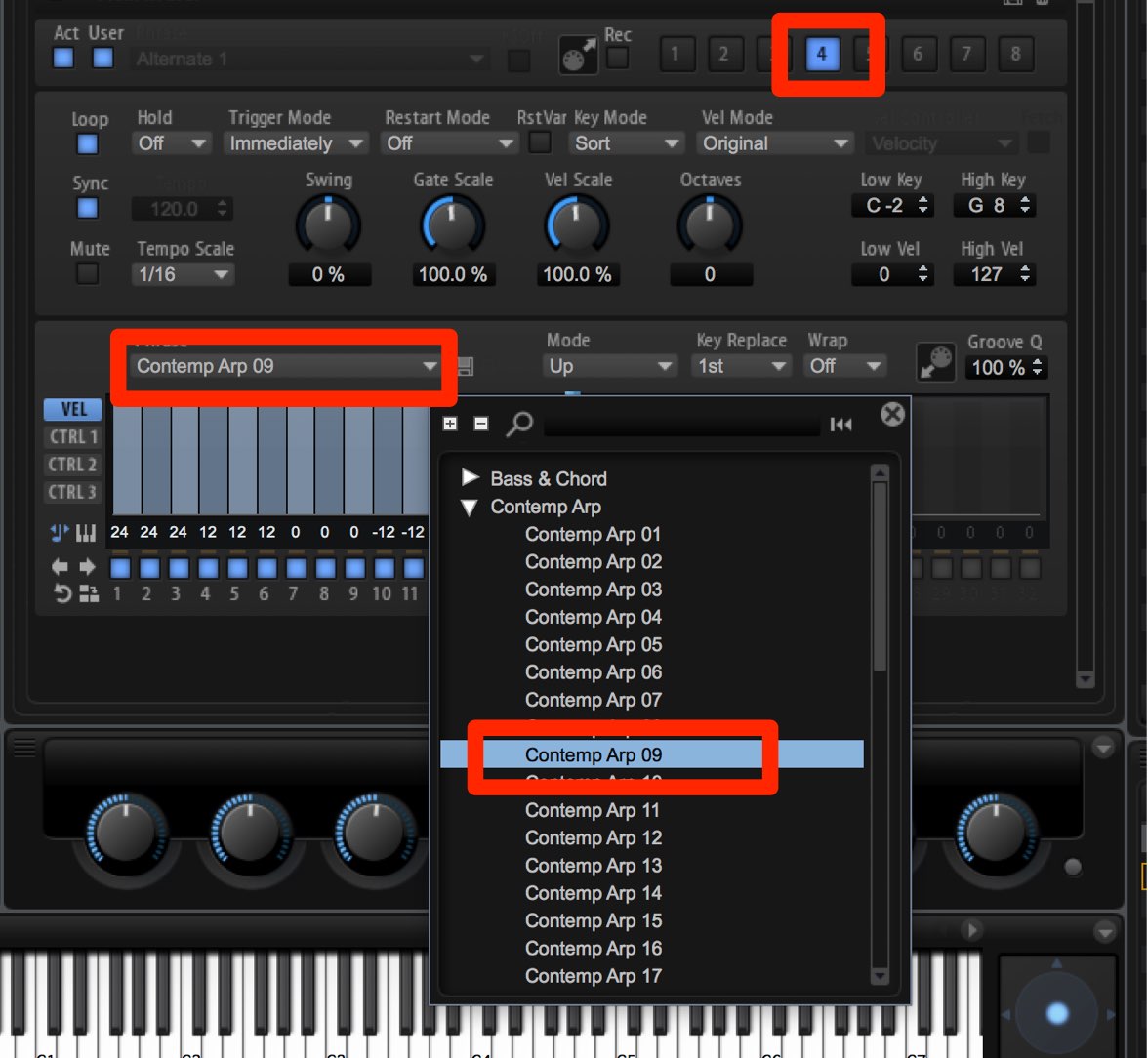Click the reverse phrase icon

tap(62, 593)
